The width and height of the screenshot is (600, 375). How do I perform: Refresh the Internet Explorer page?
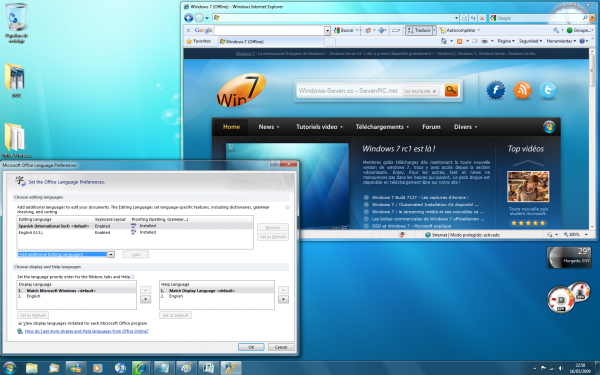coord(473,18)
